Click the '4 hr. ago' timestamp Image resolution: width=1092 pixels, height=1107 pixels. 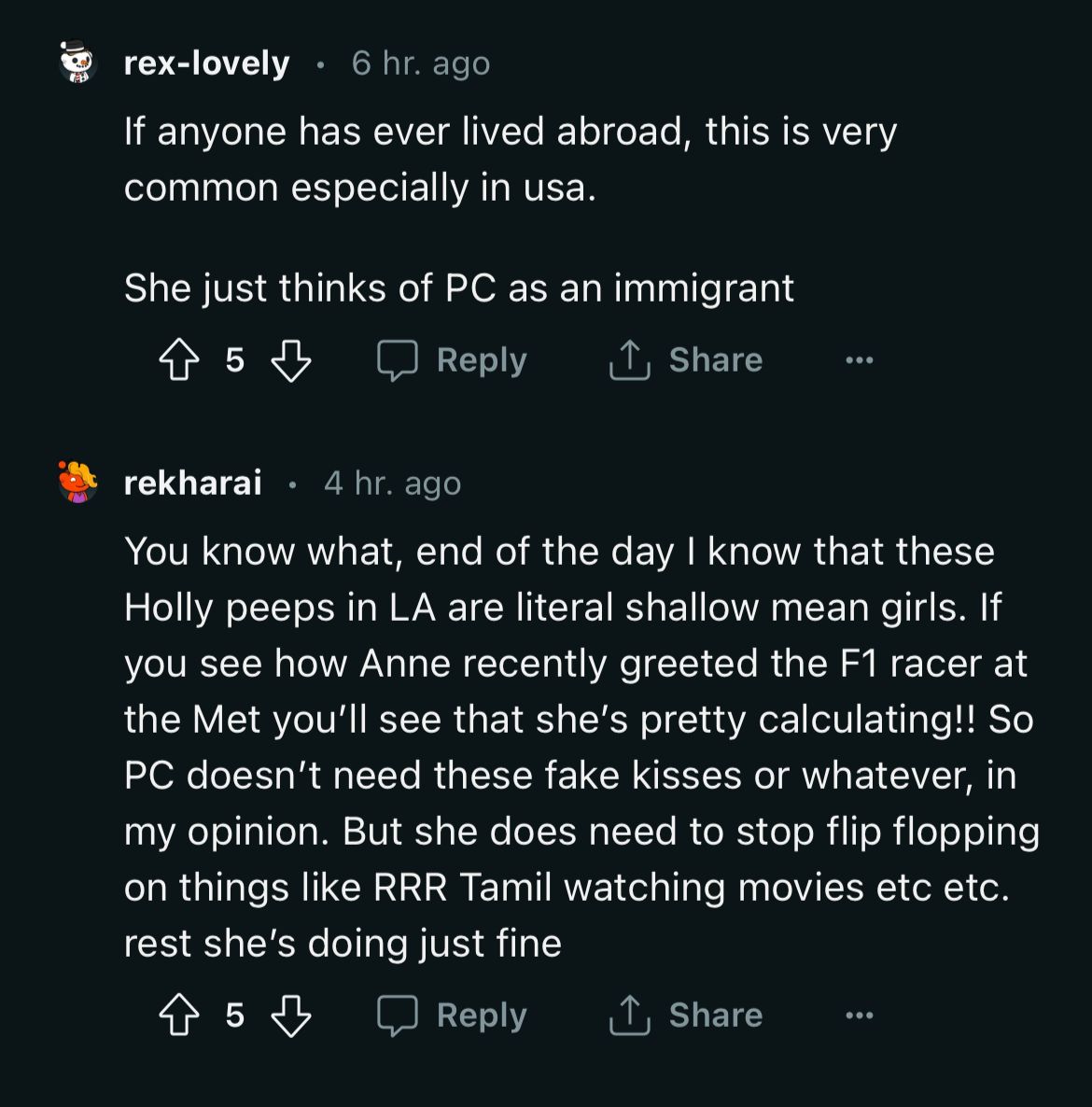click(x=392, y=483)
